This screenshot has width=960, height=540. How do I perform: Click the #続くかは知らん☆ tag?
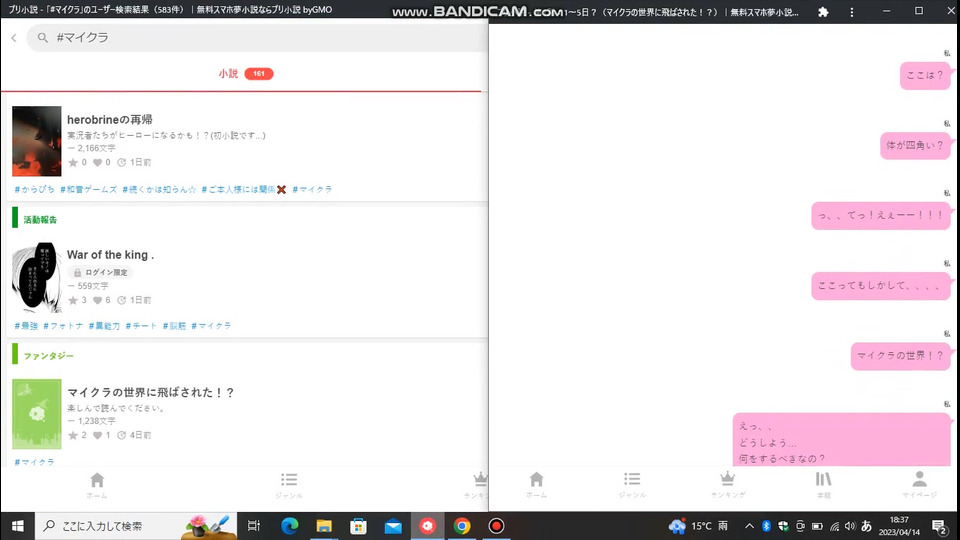click(x=159, y=189)
